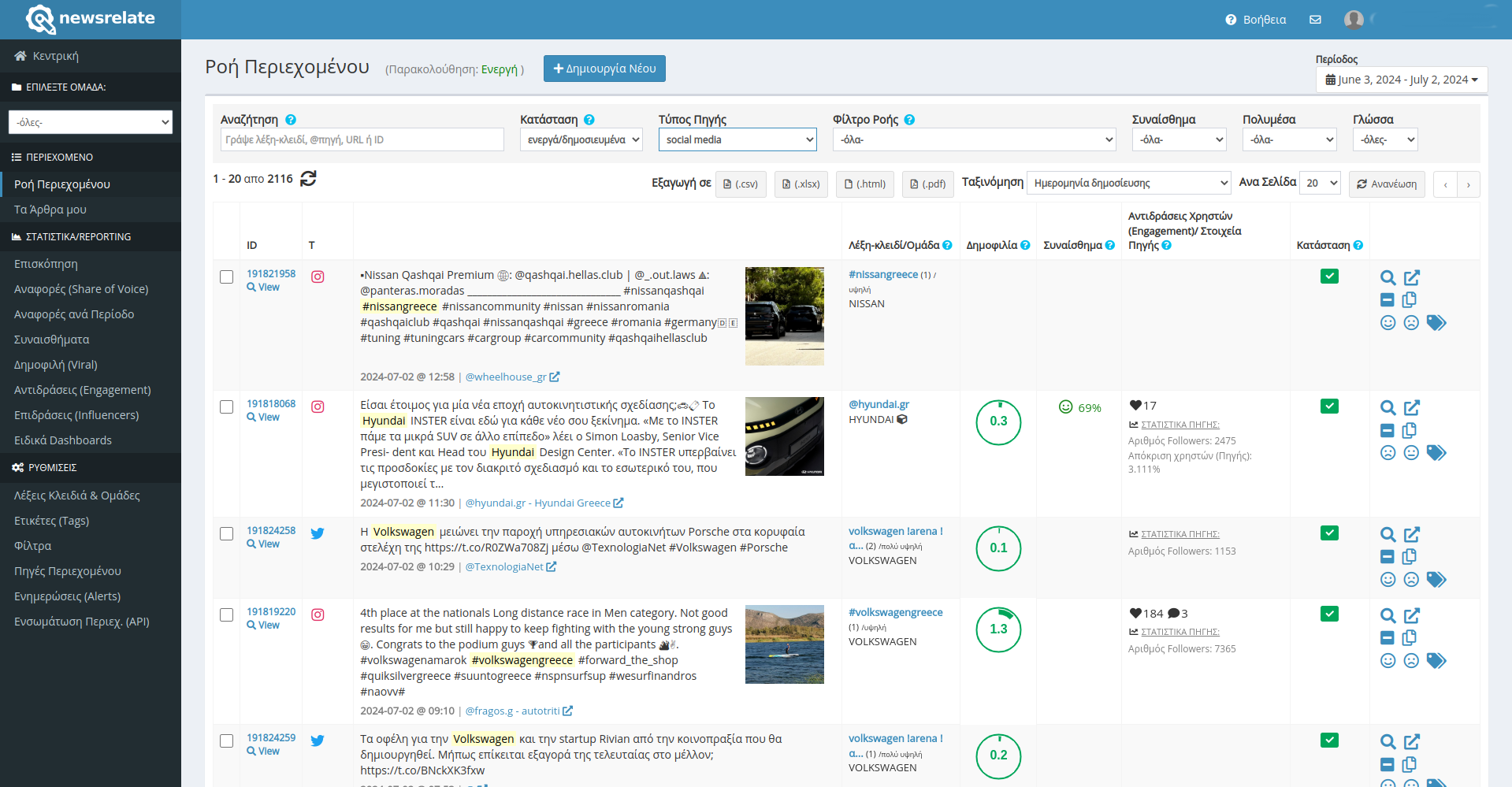The height and width of the screenshot is (787, 1512).
Task: Click the minus icon for post 191821958
Action: [1388, 300]
